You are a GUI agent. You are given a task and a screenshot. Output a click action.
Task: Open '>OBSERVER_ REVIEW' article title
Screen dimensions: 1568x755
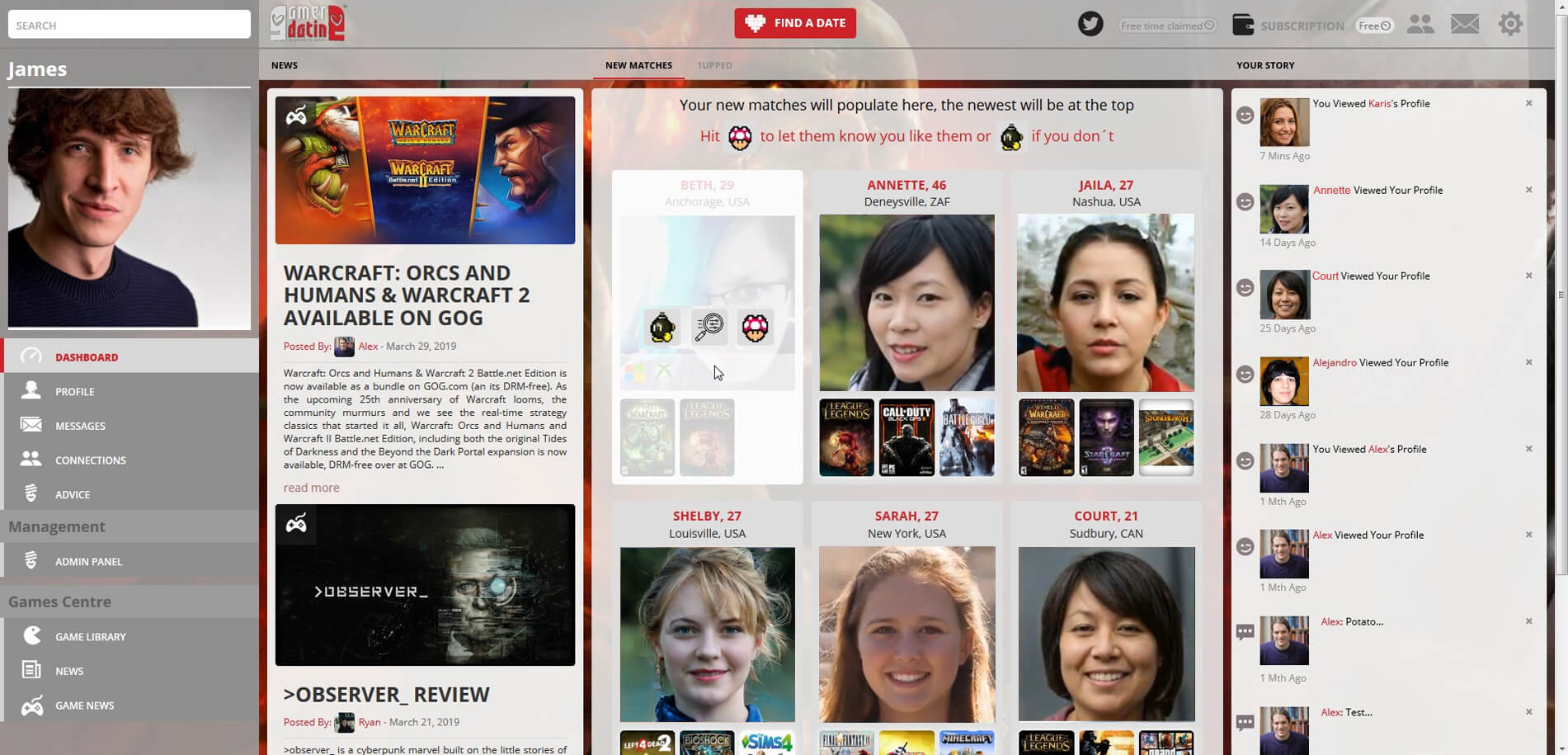(x=386, y=695)
